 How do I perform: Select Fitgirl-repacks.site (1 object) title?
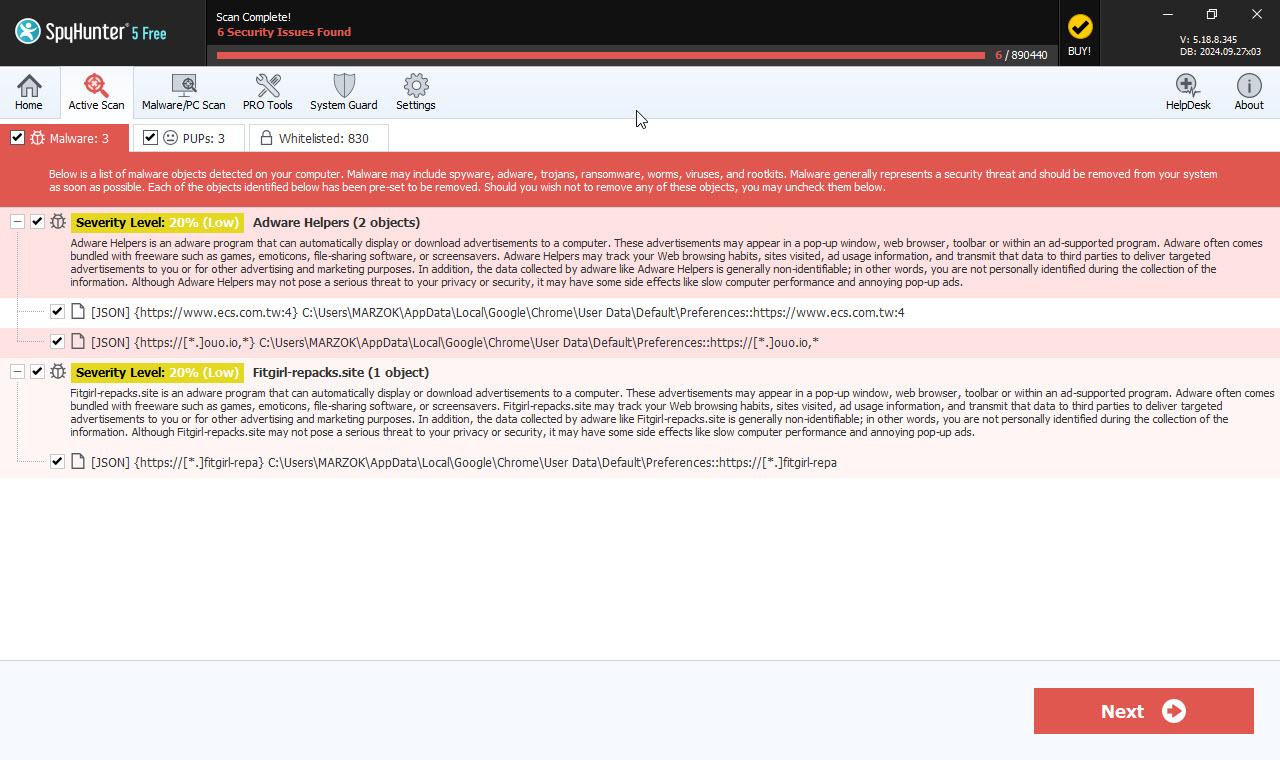tap(341, 372)
